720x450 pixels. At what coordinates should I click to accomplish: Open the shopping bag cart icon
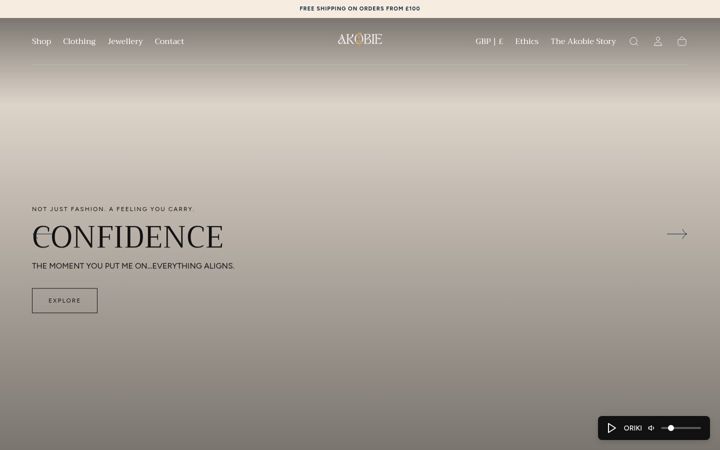click(682, 41)
